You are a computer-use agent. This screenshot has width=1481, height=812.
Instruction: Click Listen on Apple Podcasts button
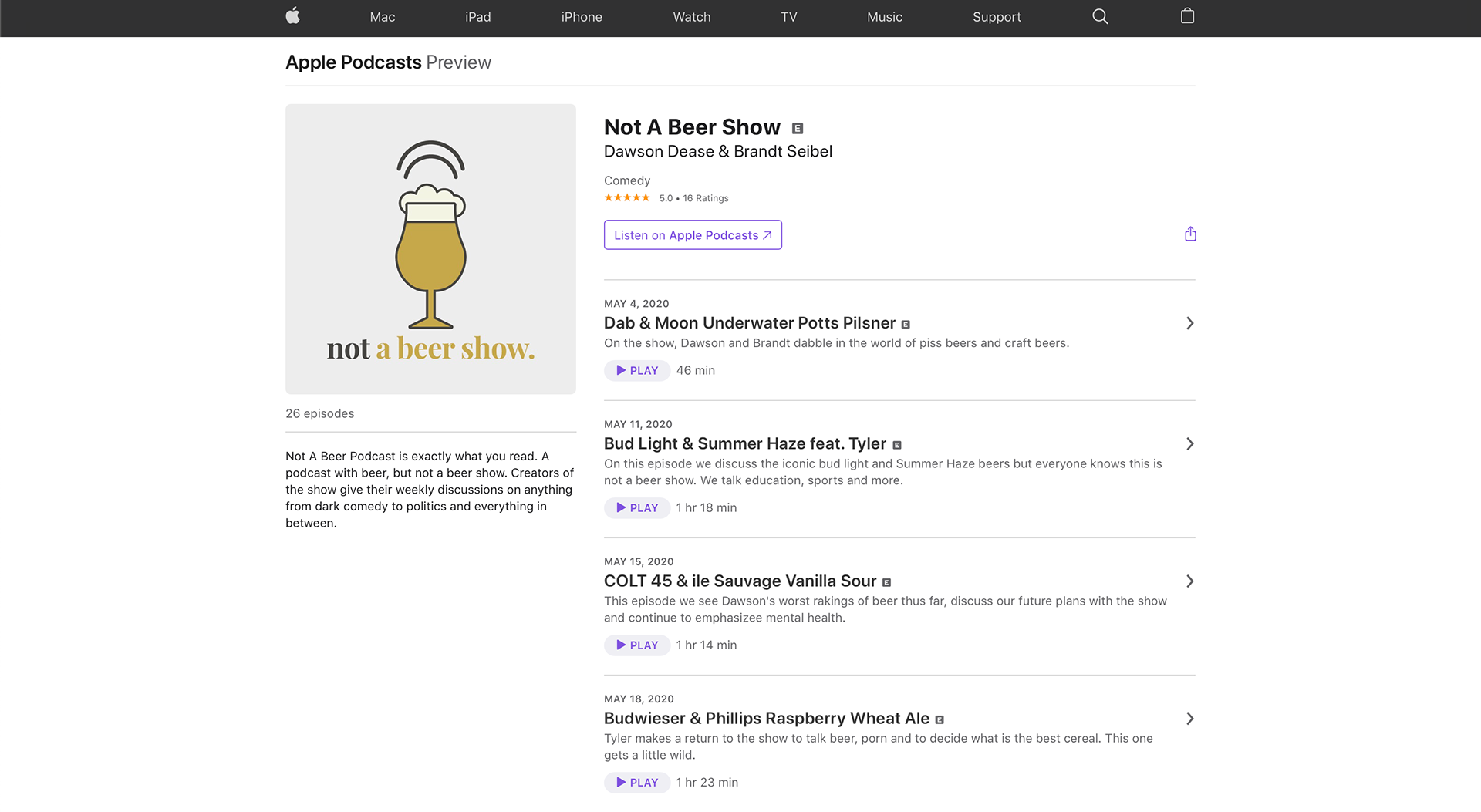coord(693,235)
